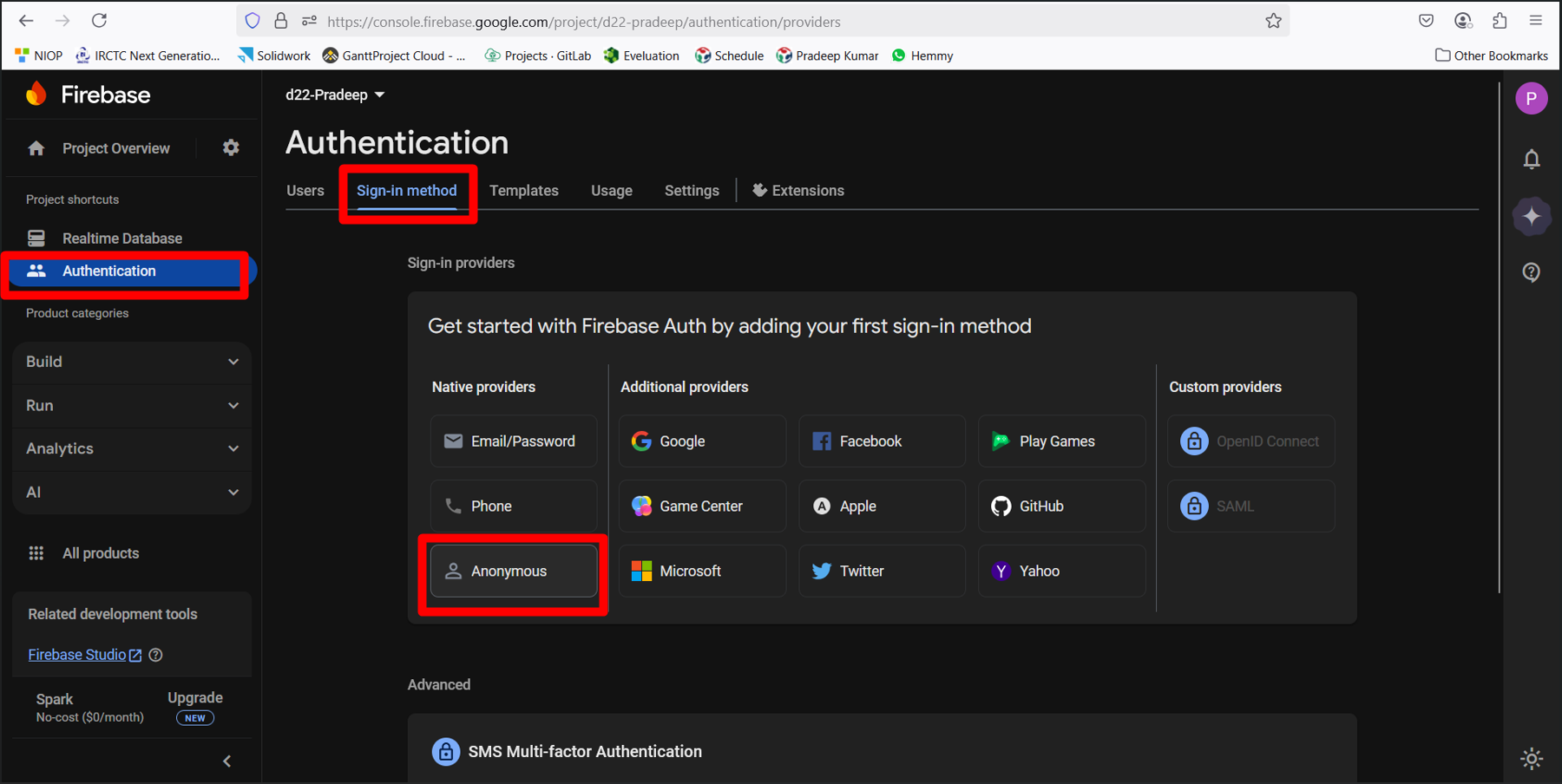Expand the AI category

pyautogui.click(x=132, y=492)
